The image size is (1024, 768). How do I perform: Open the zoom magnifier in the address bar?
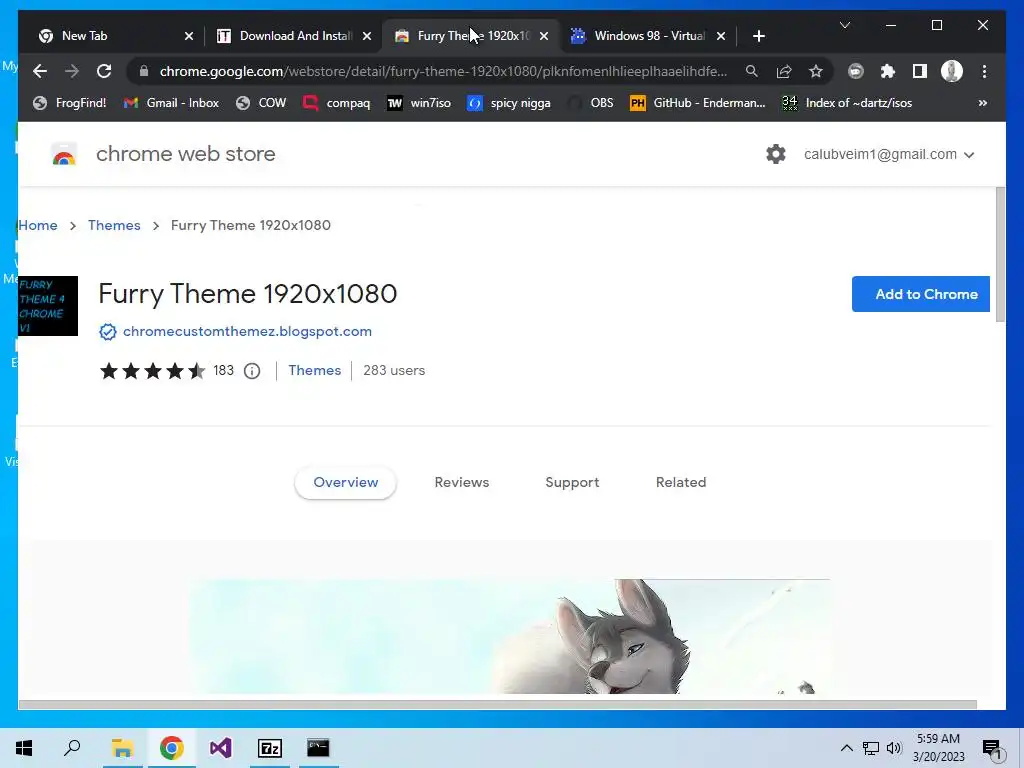click(x=752, y=71)
